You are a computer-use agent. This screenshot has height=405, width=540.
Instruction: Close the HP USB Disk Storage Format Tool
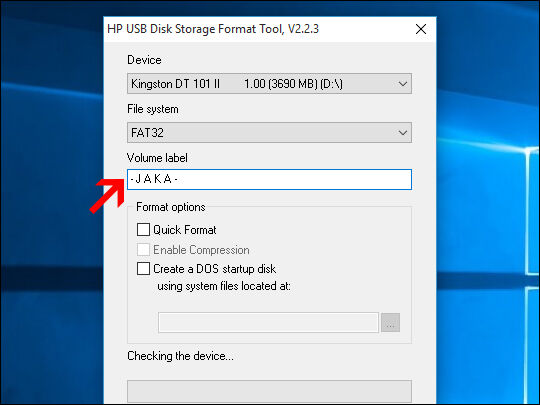point(421,29)
